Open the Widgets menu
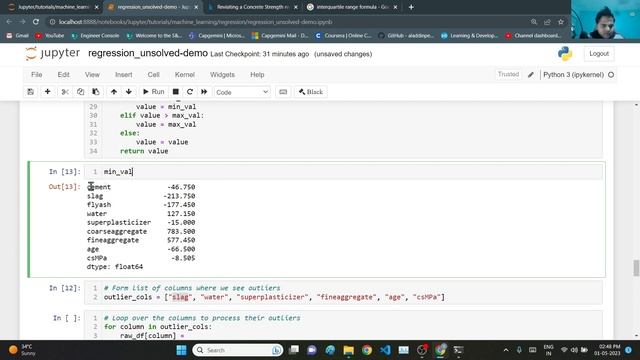This screenshot has width=640, height=360. pyautogui.click(x=222, y=75)
